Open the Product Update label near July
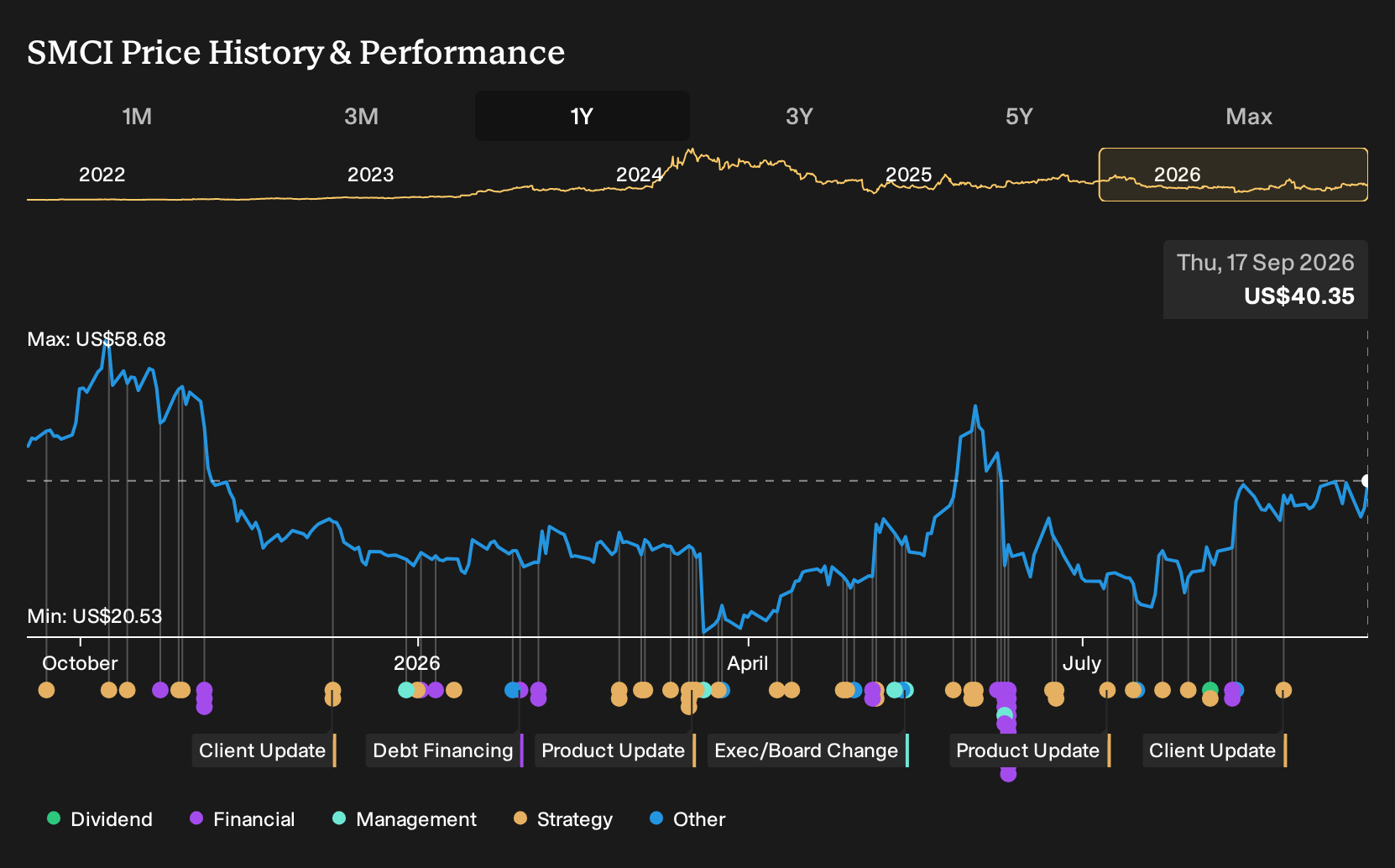The image size is (1395, 868). (1030, 750)
